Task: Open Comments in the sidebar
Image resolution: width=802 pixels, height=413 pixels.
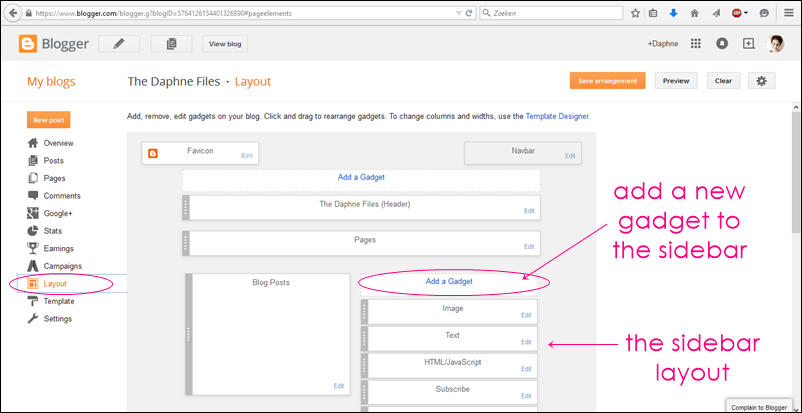Action: 62,196
